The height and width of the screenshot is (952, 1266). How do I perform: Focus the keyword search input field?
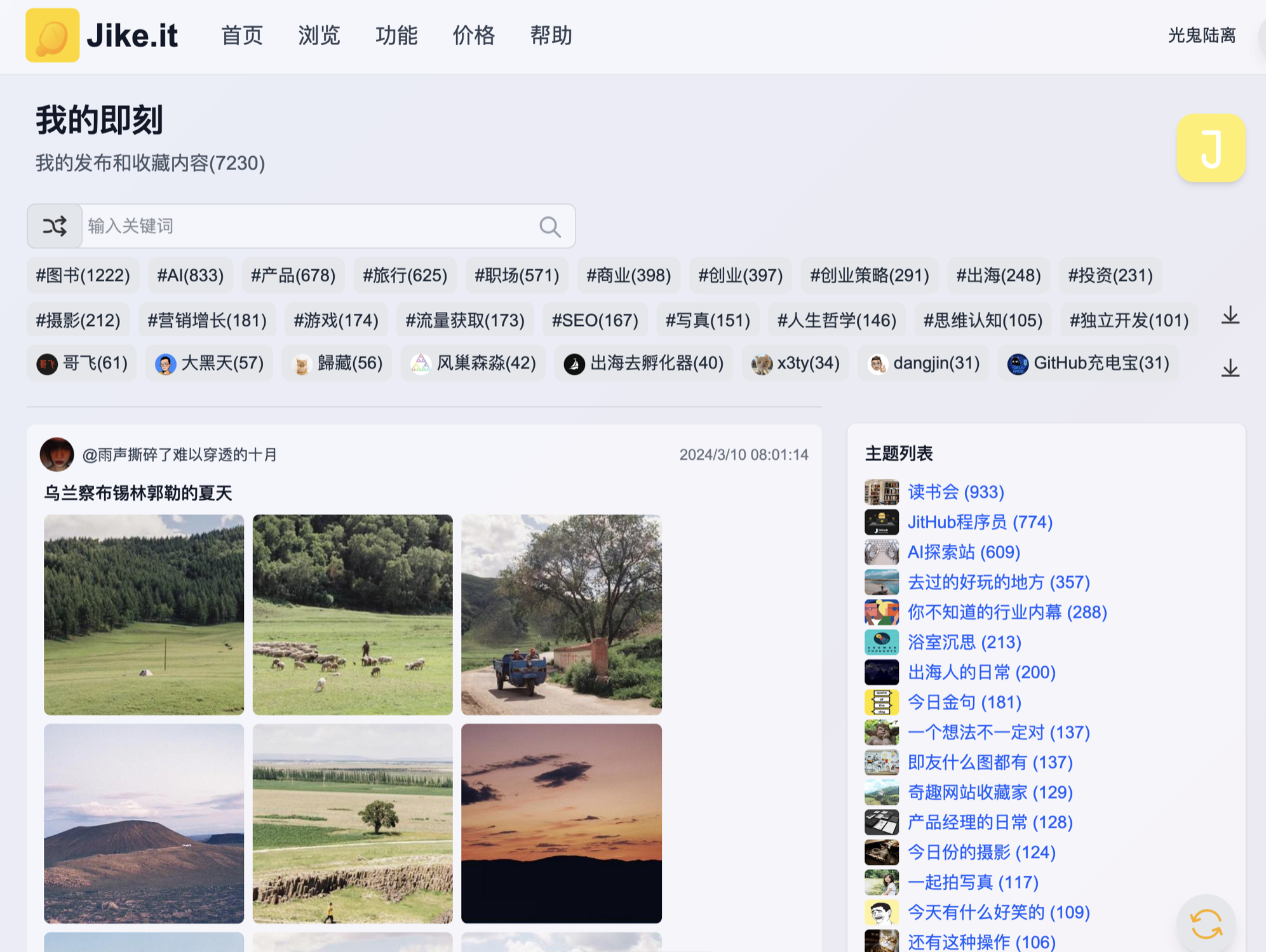(x=305, y=226)
